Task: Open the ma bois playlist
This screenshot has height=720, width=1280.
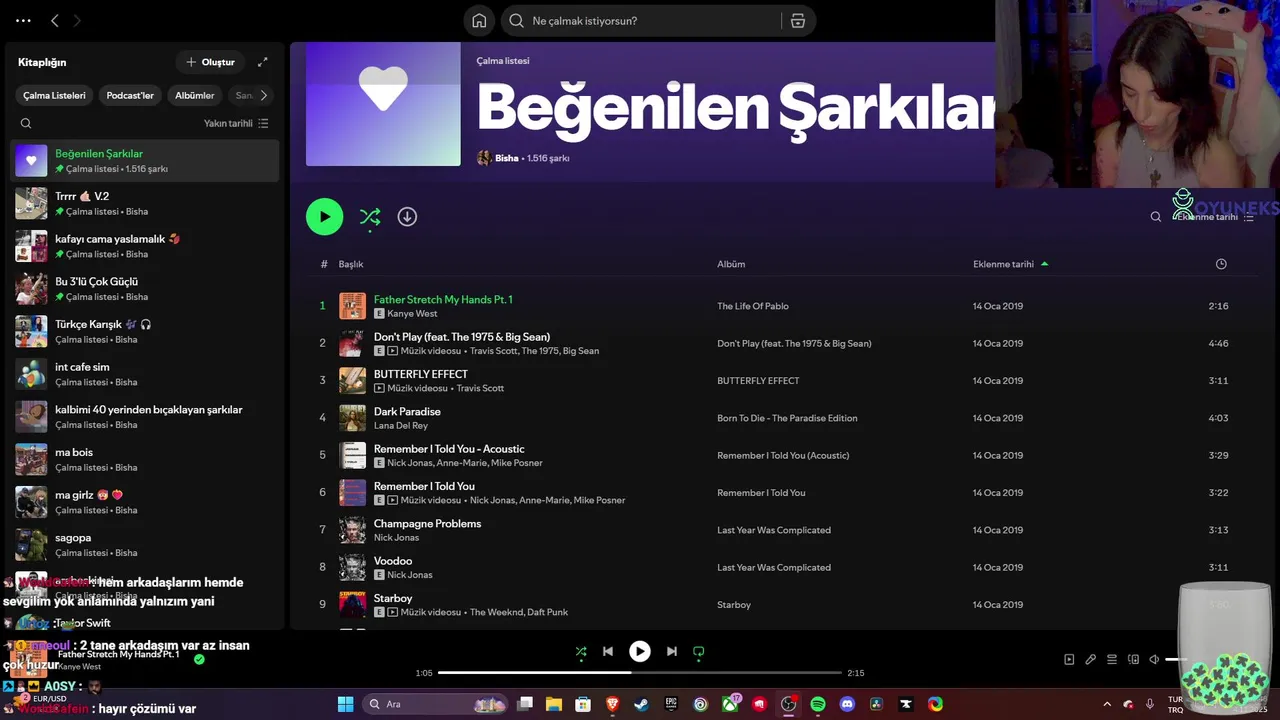Action: [x=145, y=459]
